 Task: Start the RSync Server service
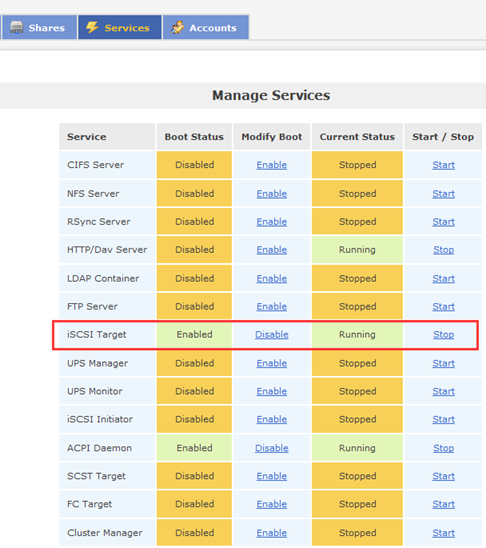coord(443,222)
